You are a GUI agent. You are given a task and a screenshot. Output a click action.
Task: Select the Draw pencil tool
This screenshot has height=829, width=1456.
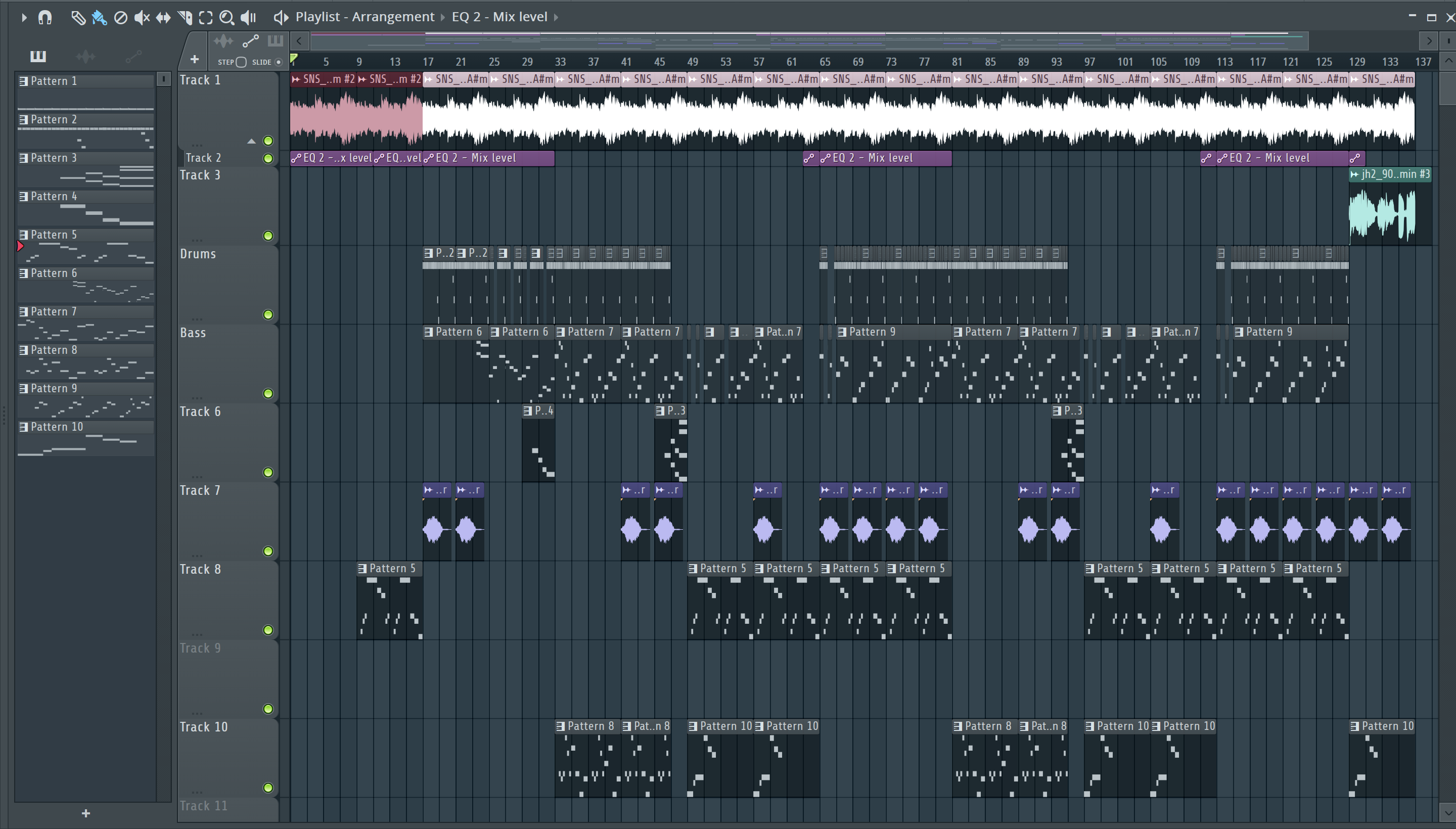[78, 18]
